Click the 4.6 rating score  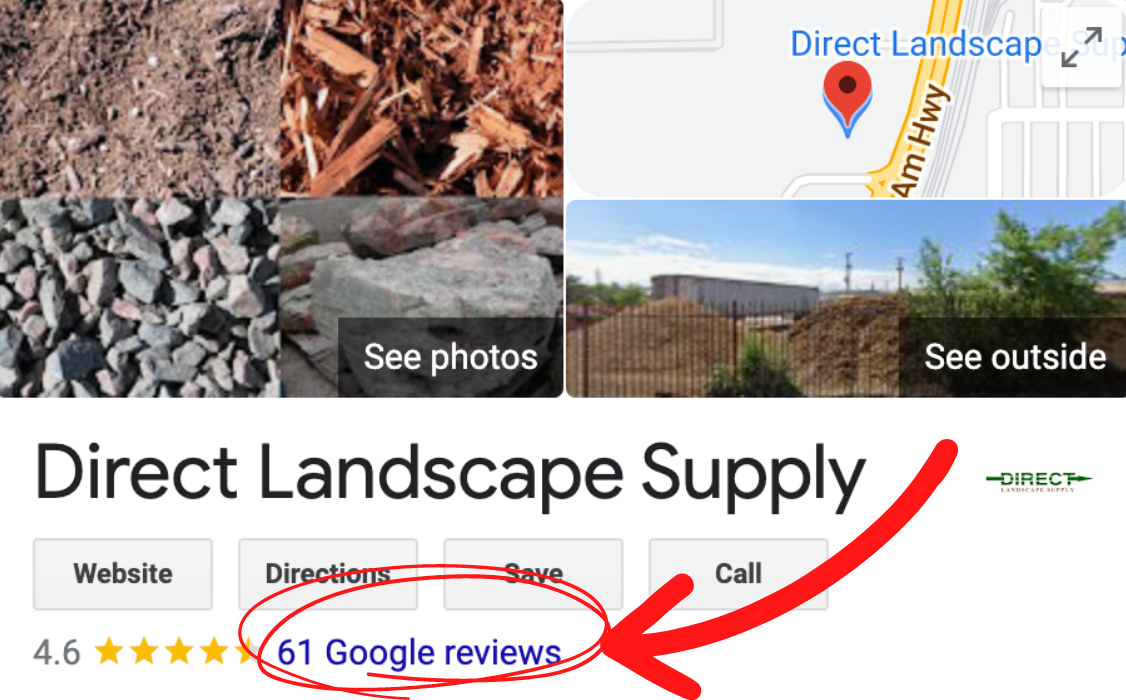[x=57, y=653]
